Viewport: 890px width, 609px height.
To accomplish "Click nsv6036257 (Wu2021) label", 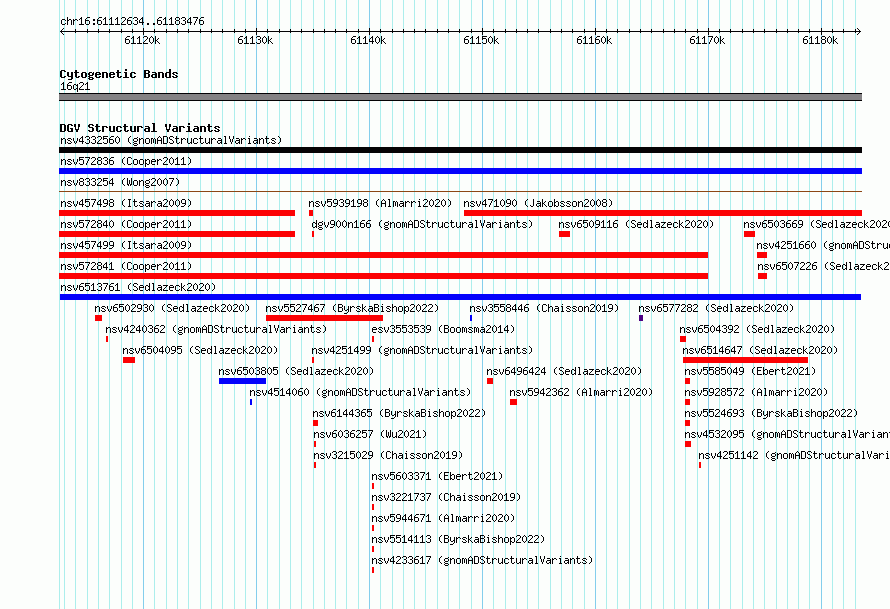I will pyautogui.click(x=370, y=434).
